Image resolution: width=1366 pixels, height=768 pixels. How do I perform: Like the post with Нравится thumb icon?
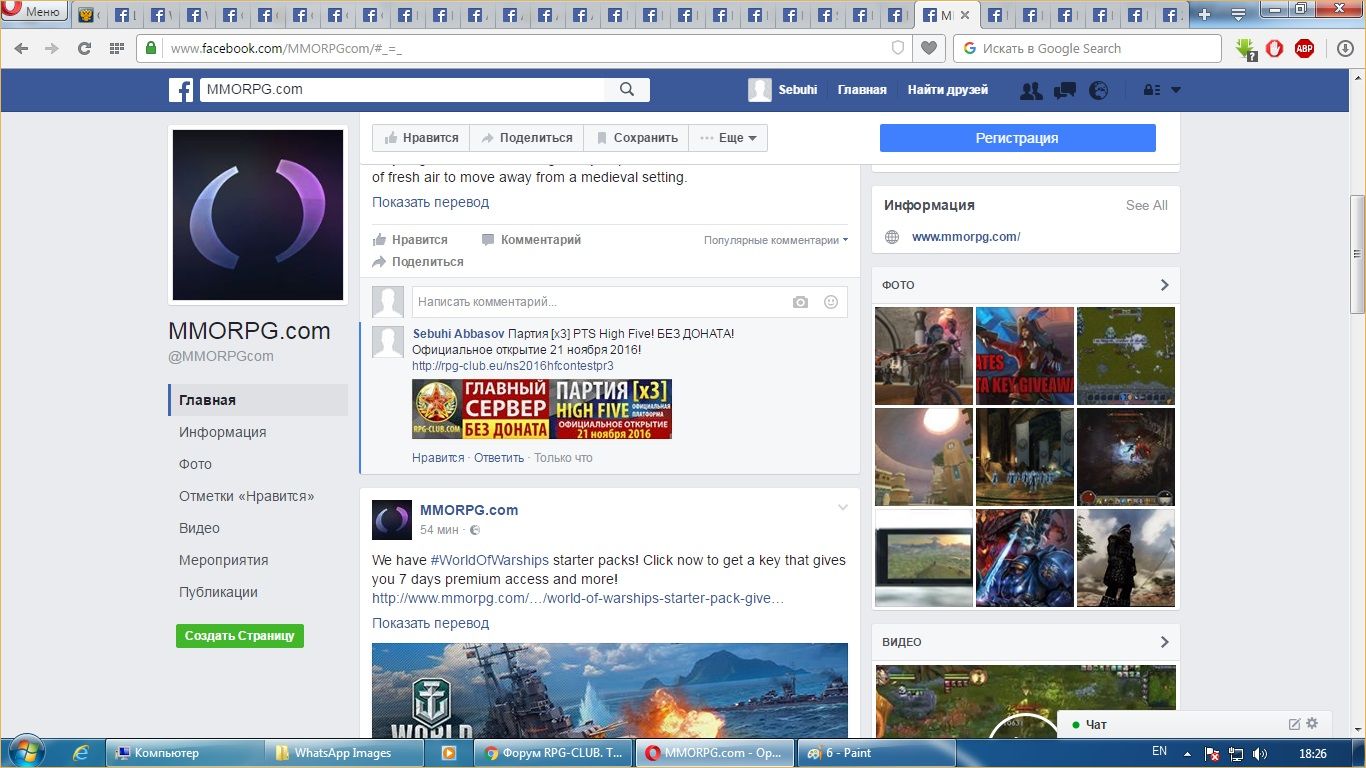[410, 240]
